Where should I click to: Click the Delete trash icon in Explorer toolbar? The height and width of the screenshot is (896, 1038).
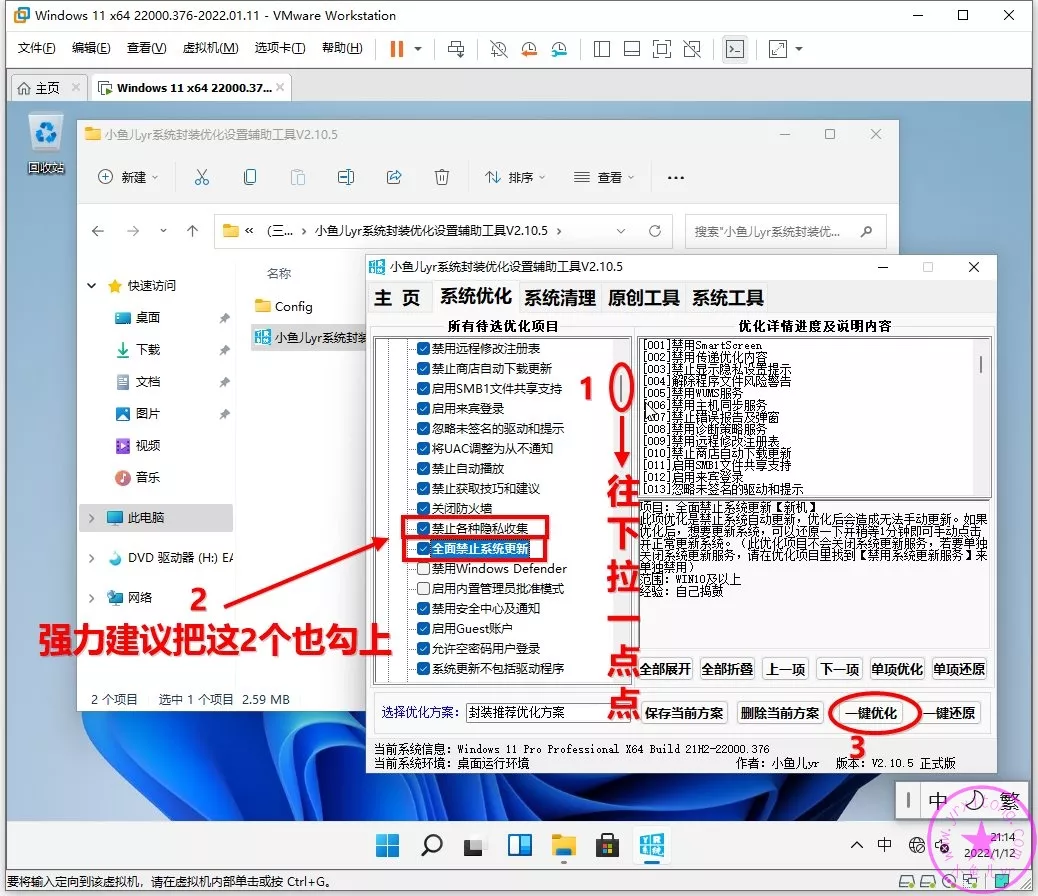coord(442,177)
